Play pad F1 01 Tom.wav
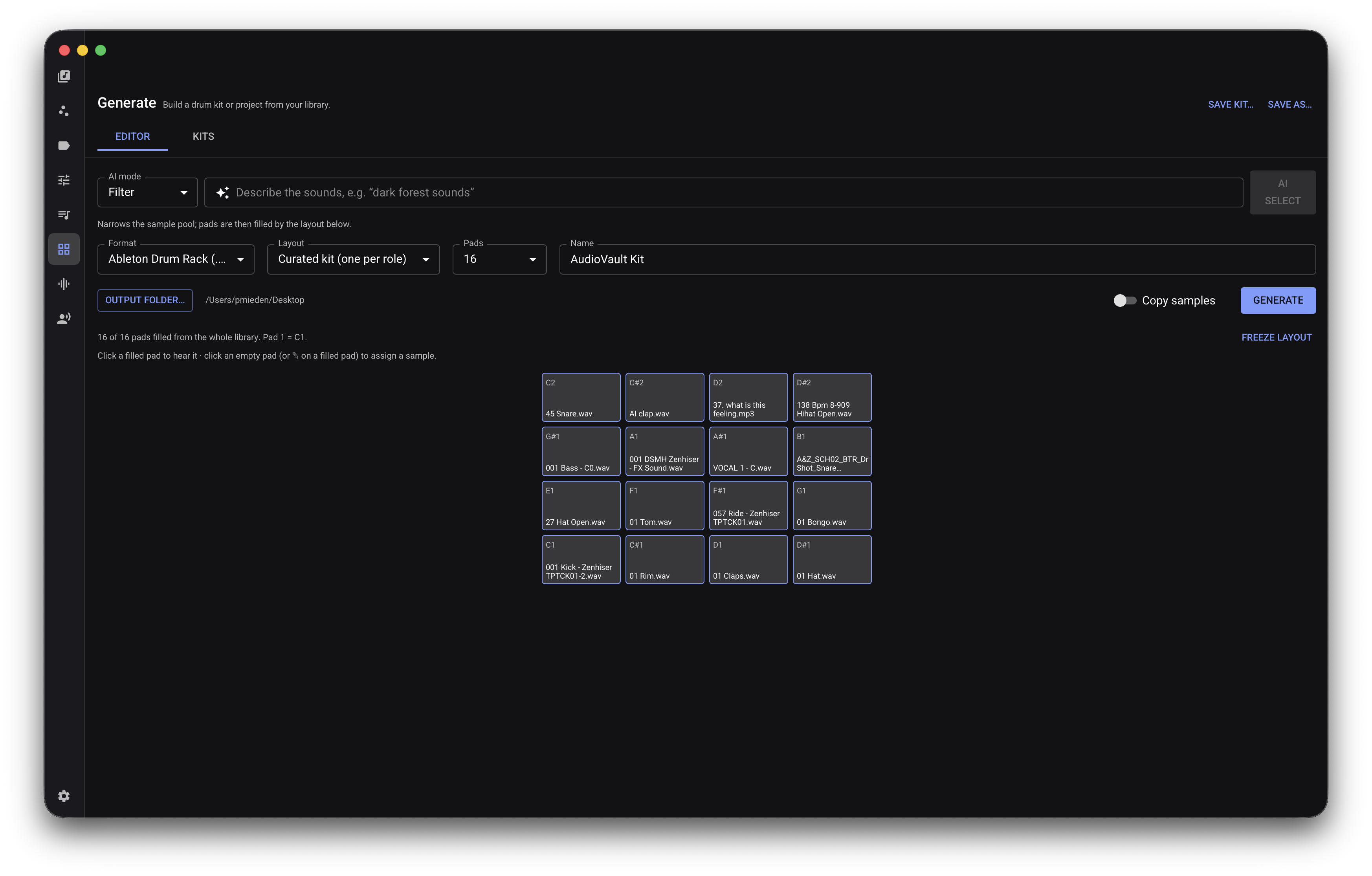The height and width of the screenshot is (876, 1372). tap(664, 506)
